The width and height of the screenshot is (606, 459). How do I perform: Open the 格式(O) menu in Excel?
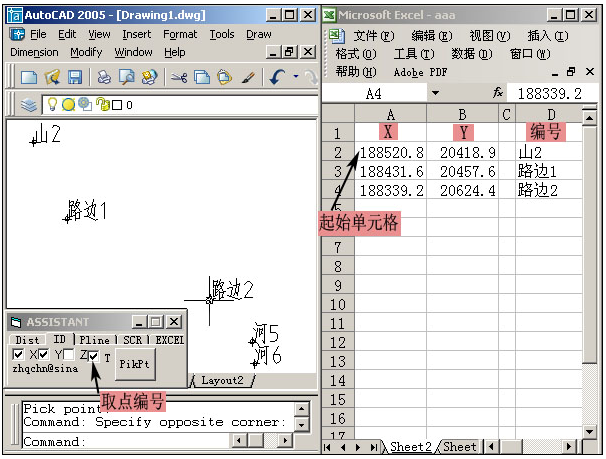coord(356,54)
